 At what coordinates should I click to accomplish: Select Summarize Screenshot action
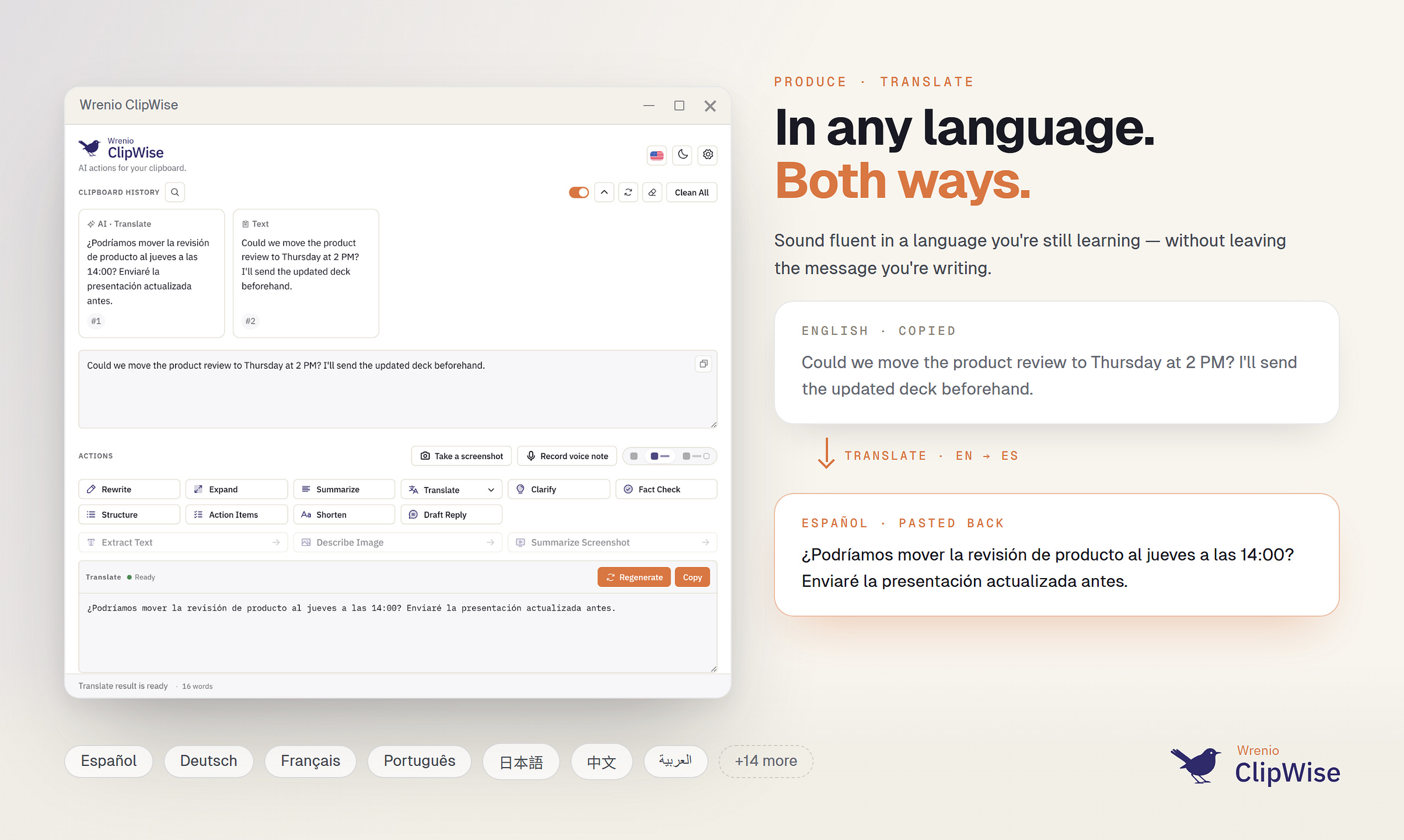pos(612,542)
